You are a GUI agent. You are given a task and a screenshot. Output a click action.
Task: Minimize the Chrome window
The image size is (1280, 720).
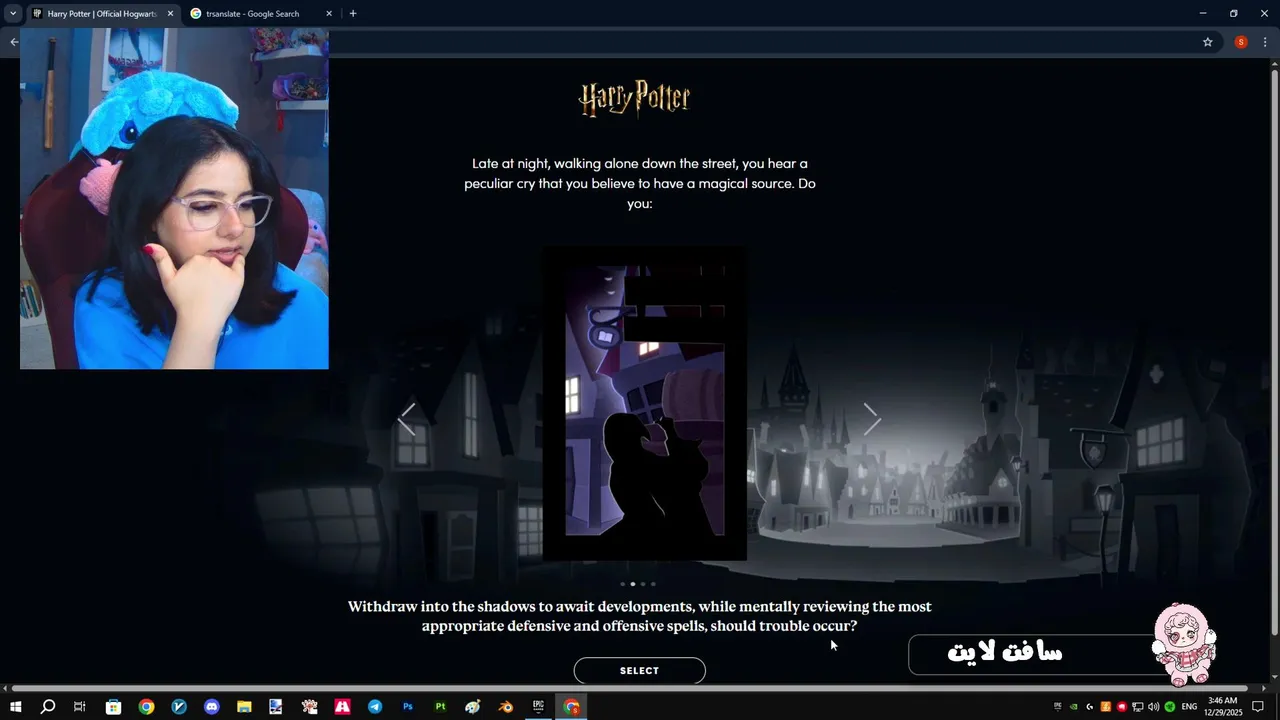point(1203,14)
